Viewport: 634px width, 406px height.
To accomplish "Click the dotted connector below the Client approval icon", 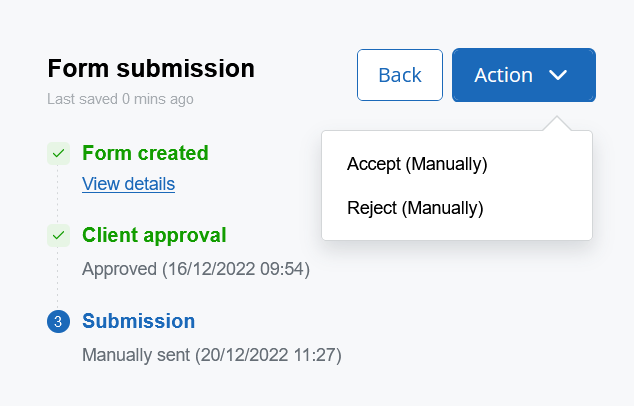I will coord(58,278).
